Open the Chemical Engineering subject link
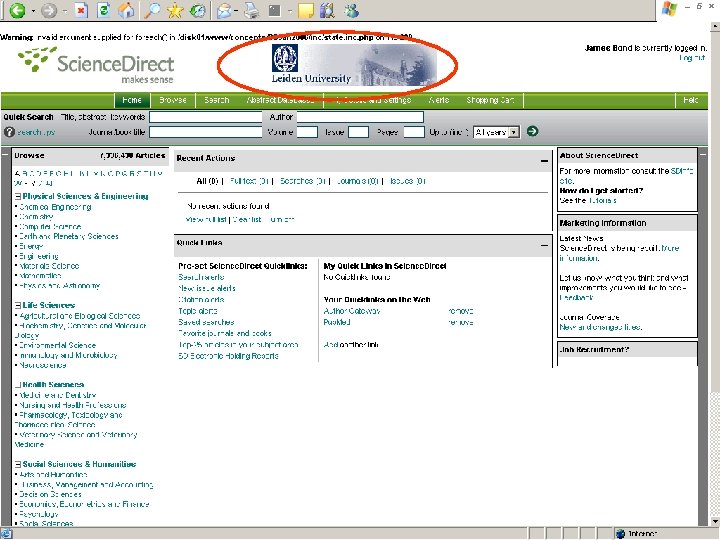 pos(55,207)
